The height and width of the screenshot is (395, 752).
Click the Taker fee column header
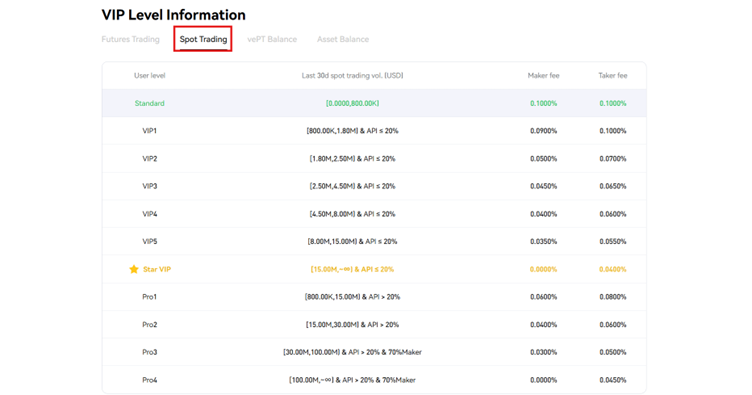[x=613, y=75]
